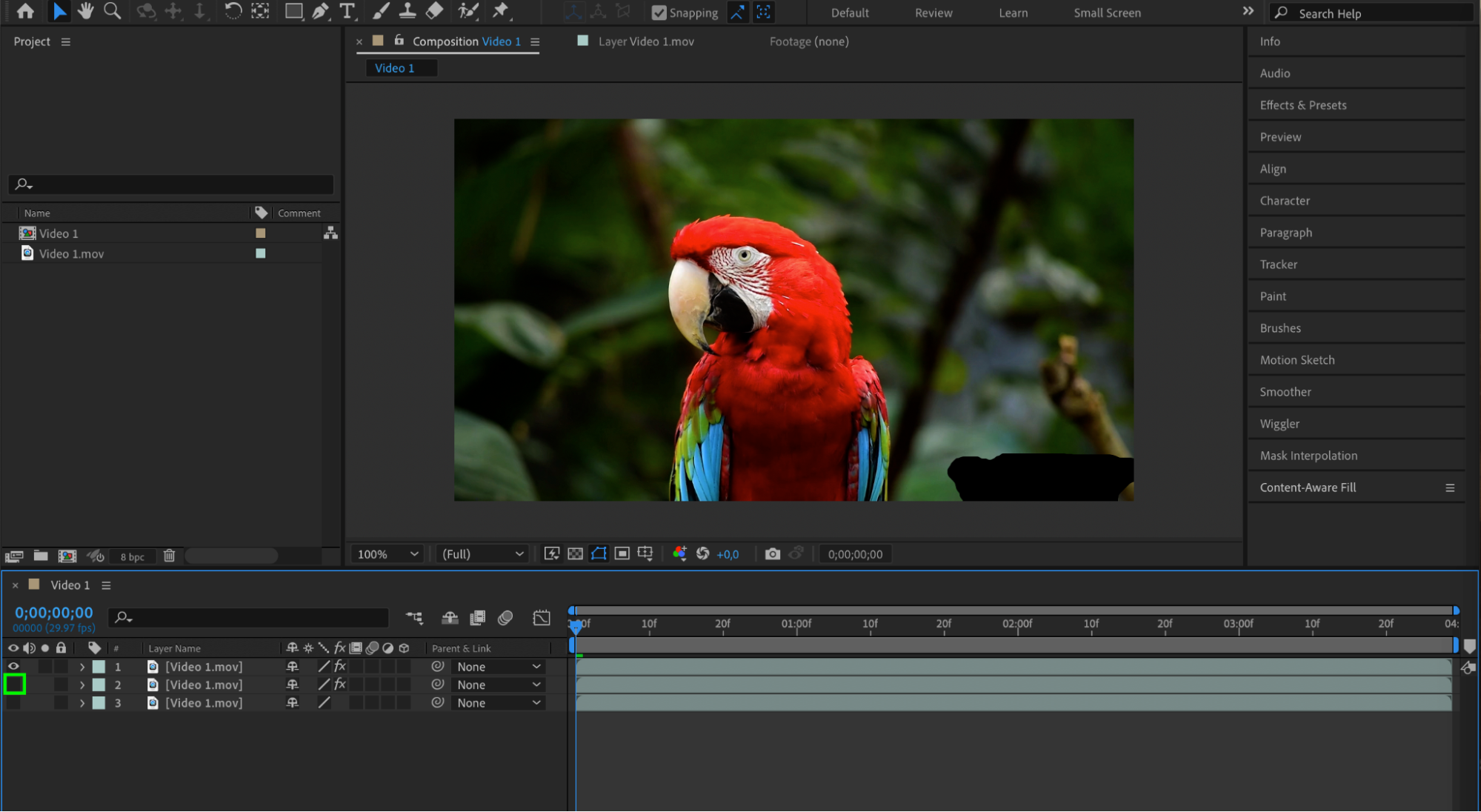
Task: Select the Pen tool
Action: click(x=320, y=11)
